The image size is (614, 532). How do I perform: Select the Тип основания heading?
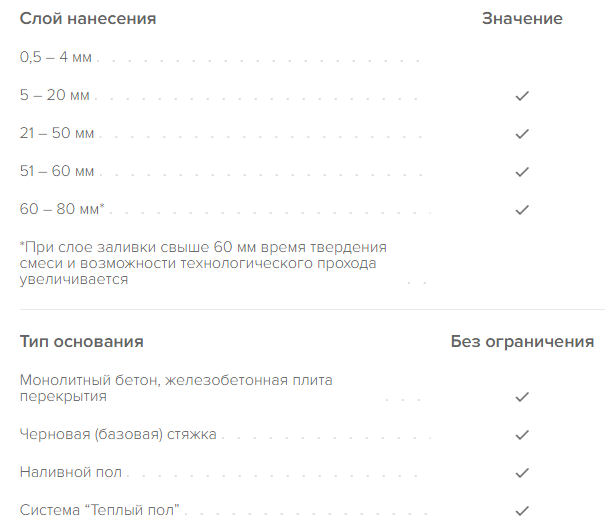tap(81, 341)
